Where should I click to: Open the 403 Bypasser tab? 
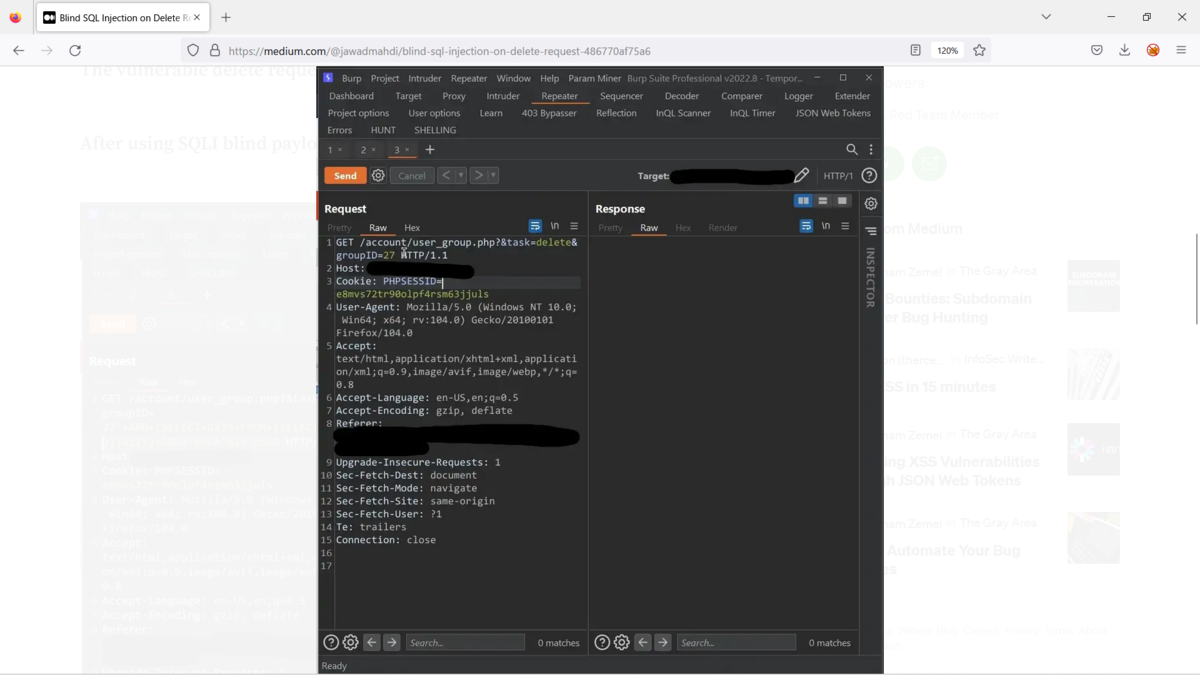pyautogui.click(x=549, y=113)
